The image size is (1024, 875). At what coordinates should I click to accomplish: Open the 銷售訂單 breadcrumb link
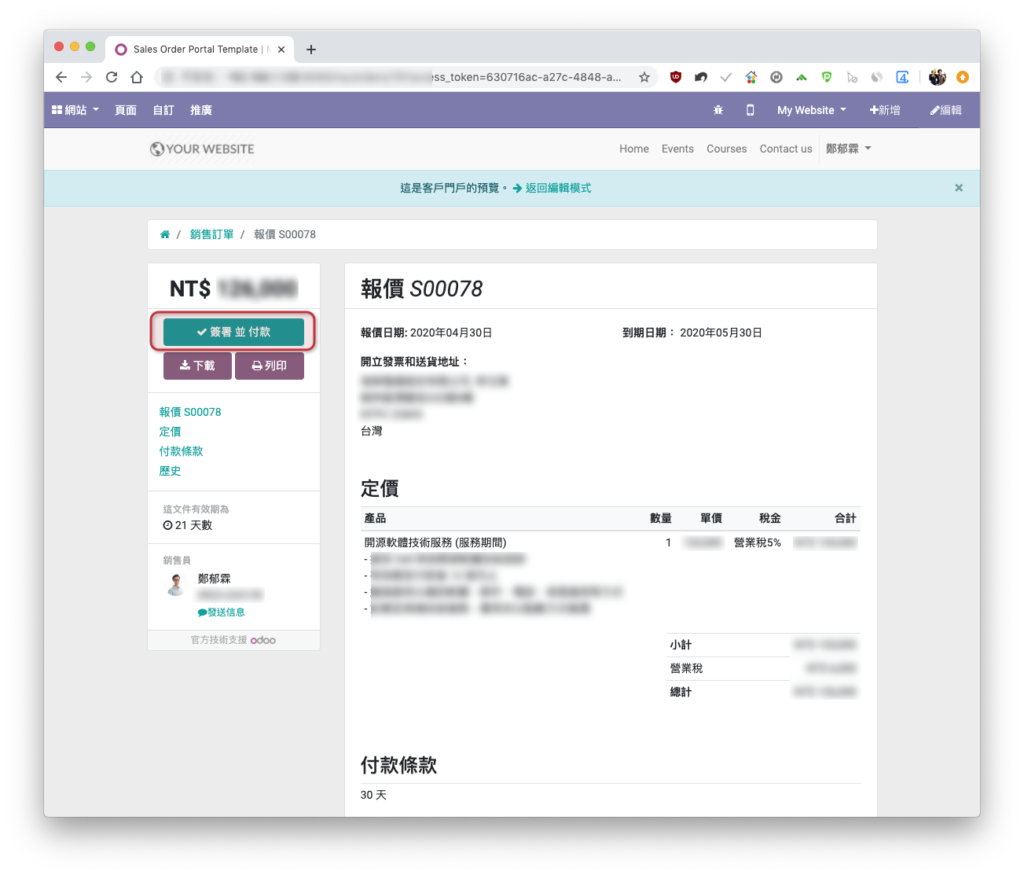(x=212, y=234)
